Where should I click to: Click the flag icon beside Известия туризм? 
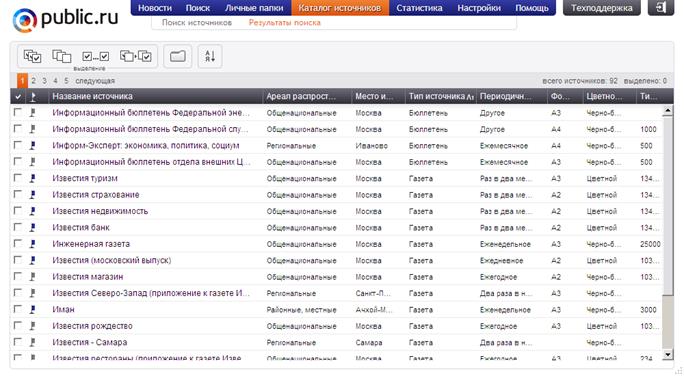(33, 178)
